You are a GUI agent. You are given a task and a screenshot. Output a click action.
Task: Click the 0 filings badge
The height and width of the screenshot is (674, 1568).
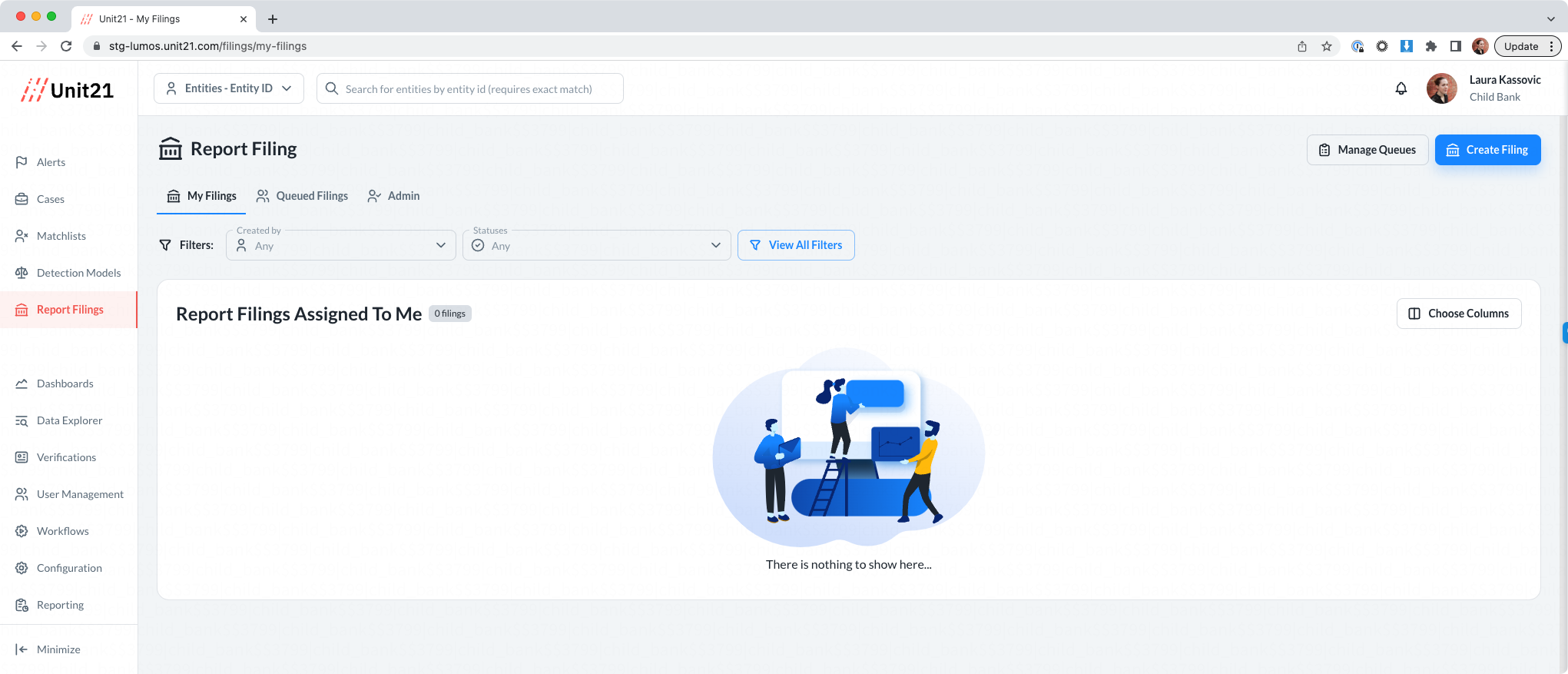pos(450,314)
